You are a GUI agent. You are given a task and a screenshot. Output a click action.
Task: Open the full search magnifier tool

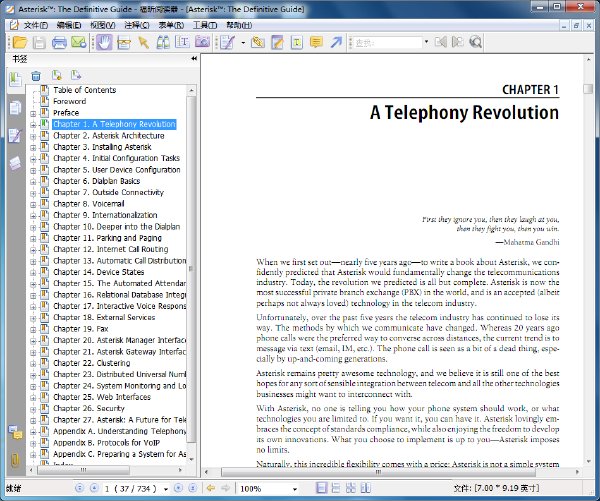coord(475,42)
